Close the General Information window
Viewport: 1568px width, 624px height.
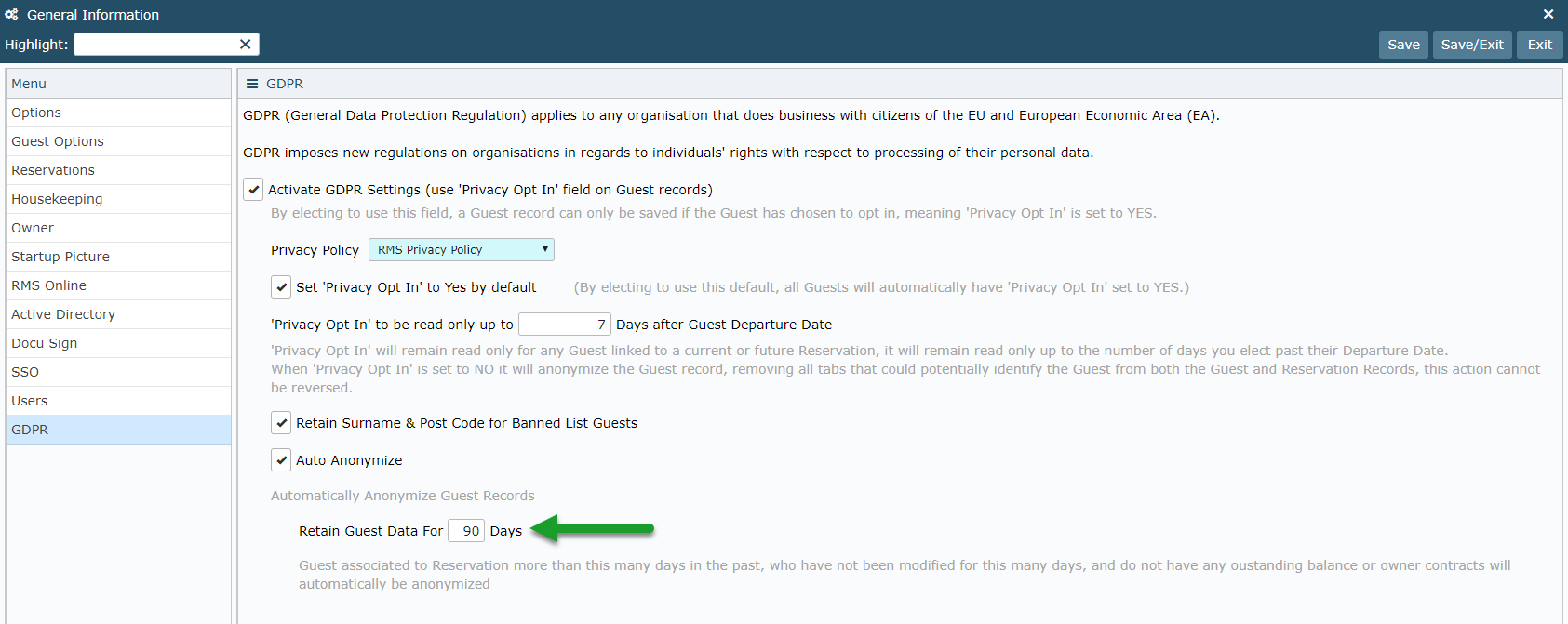click(1548, 14)
